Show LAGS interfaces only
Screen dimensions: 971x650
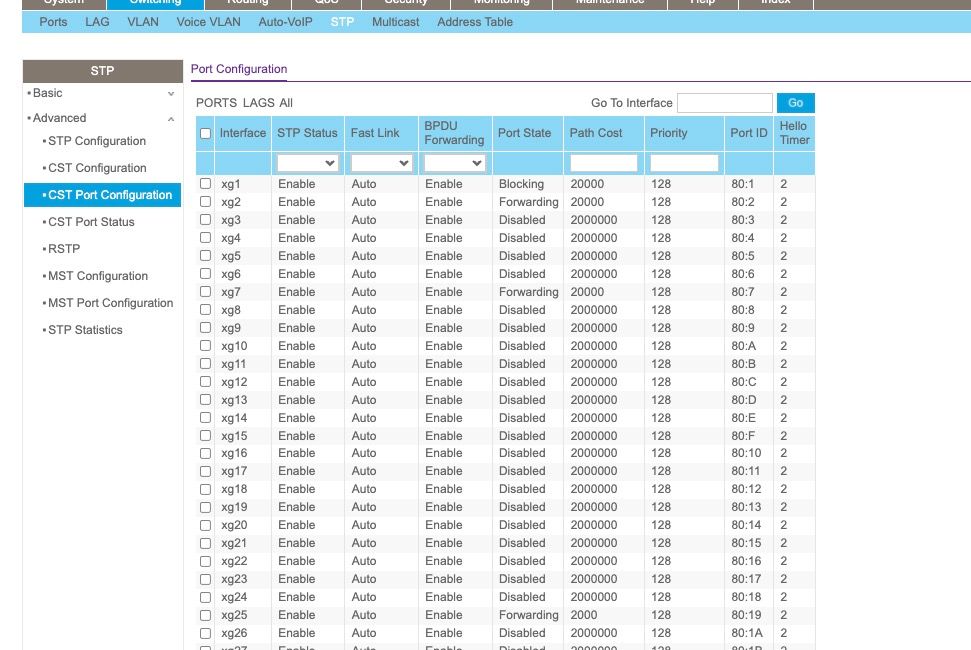[x=259, y=103]
